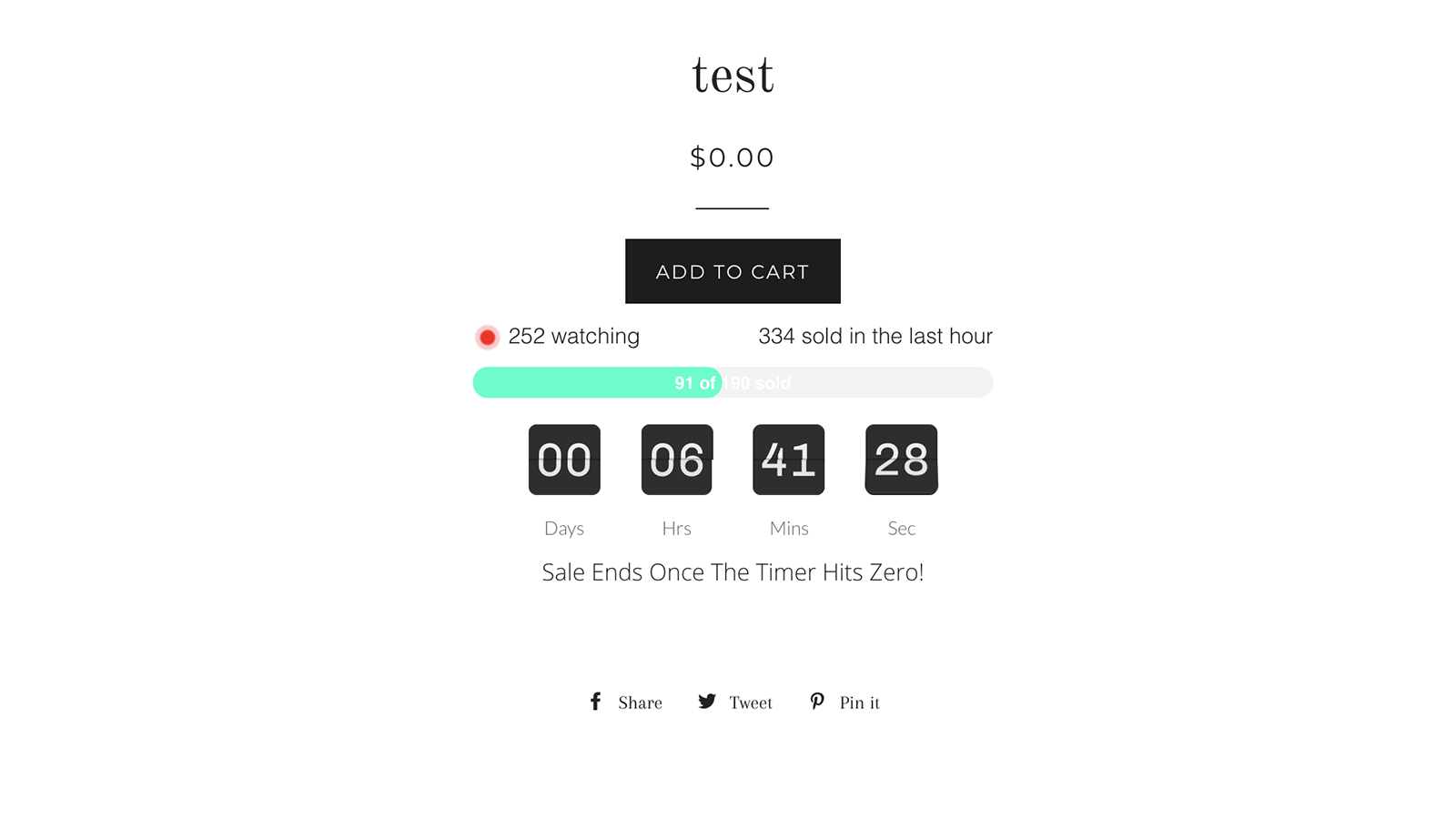Click the Facebook share icon

point(594,702)
